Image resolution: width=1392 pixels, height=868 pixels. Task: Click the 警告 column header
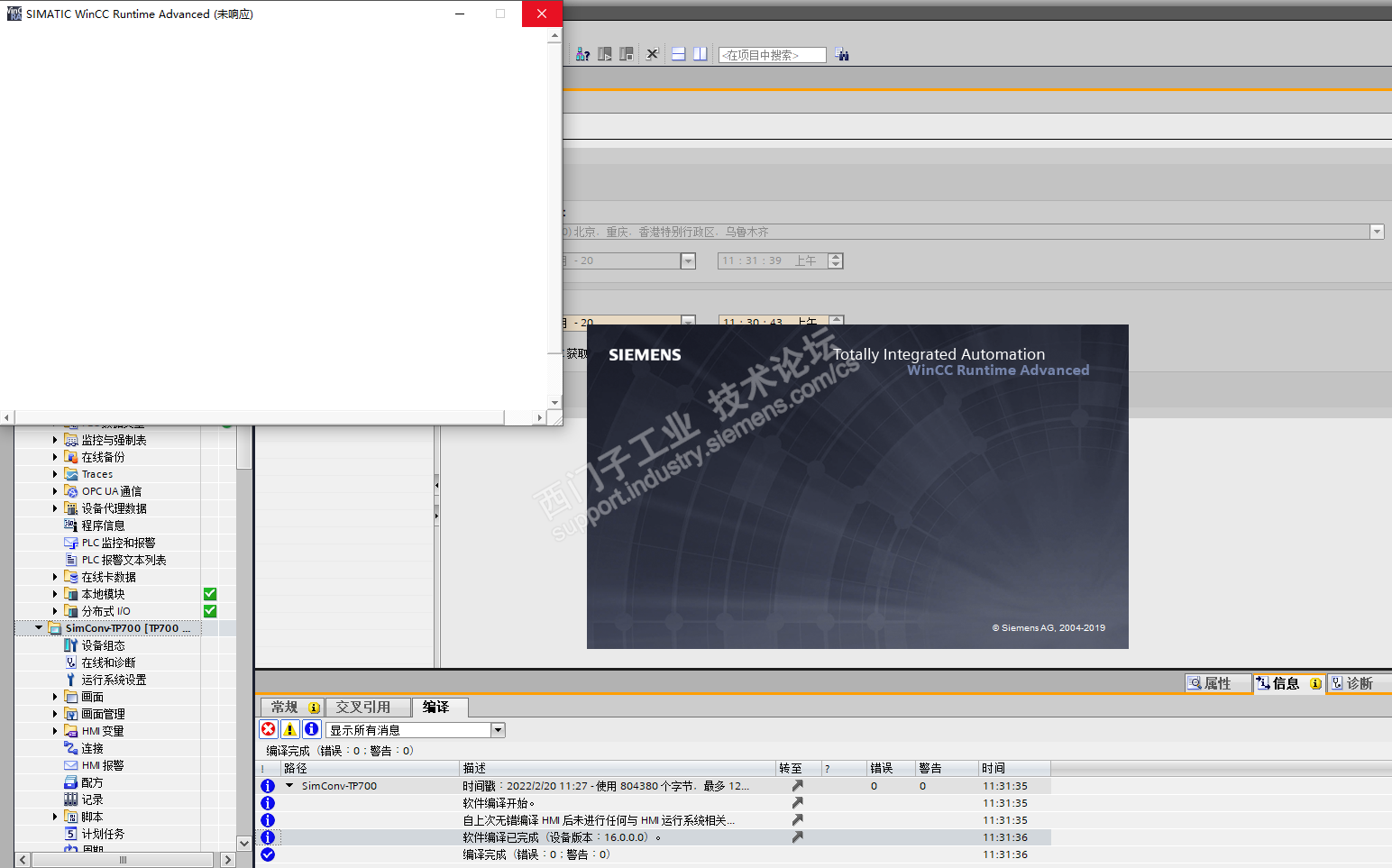[x=947, y=768]
